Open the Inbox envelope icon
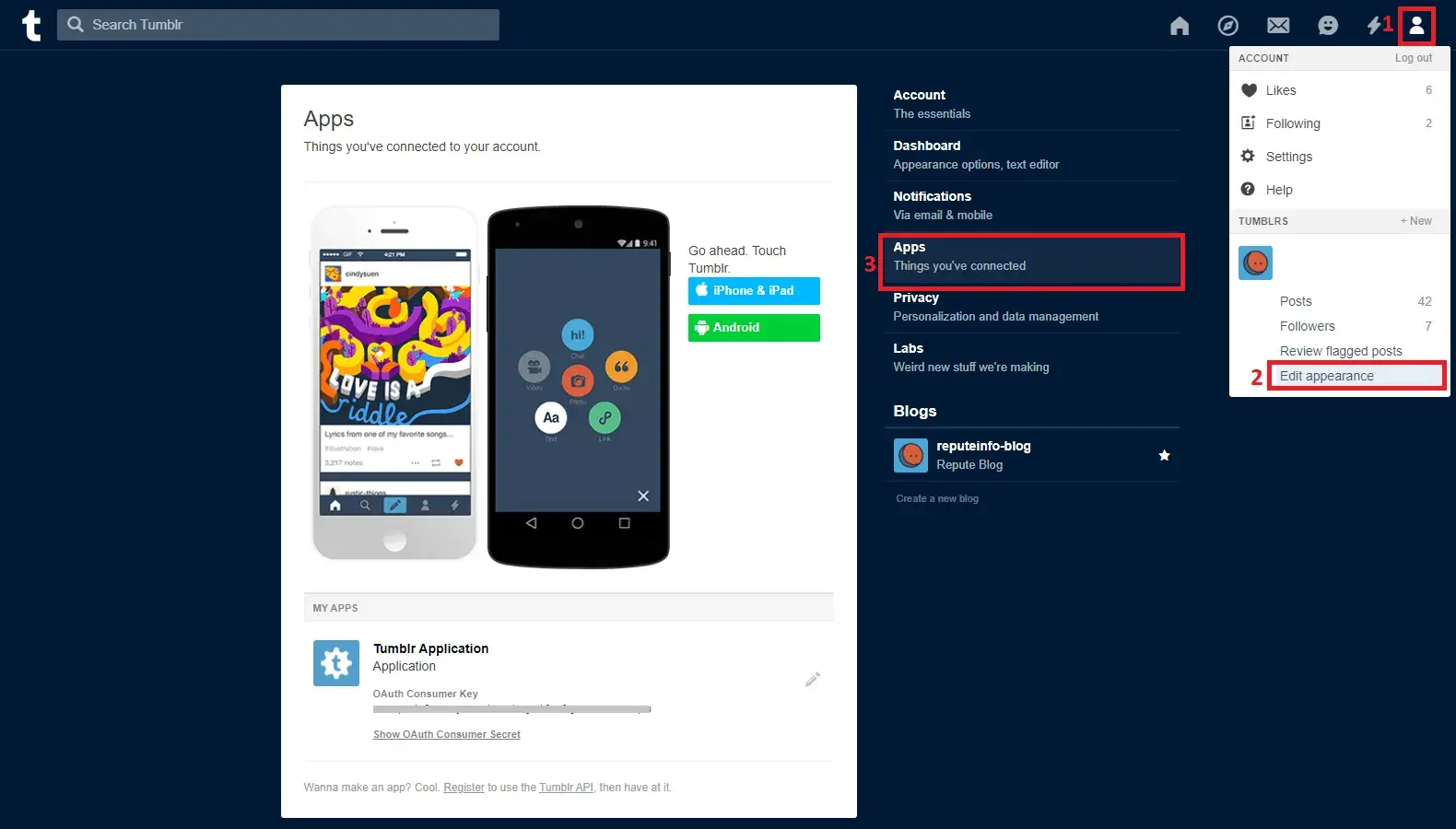The image size is (1456, 829). point(1277,26)
